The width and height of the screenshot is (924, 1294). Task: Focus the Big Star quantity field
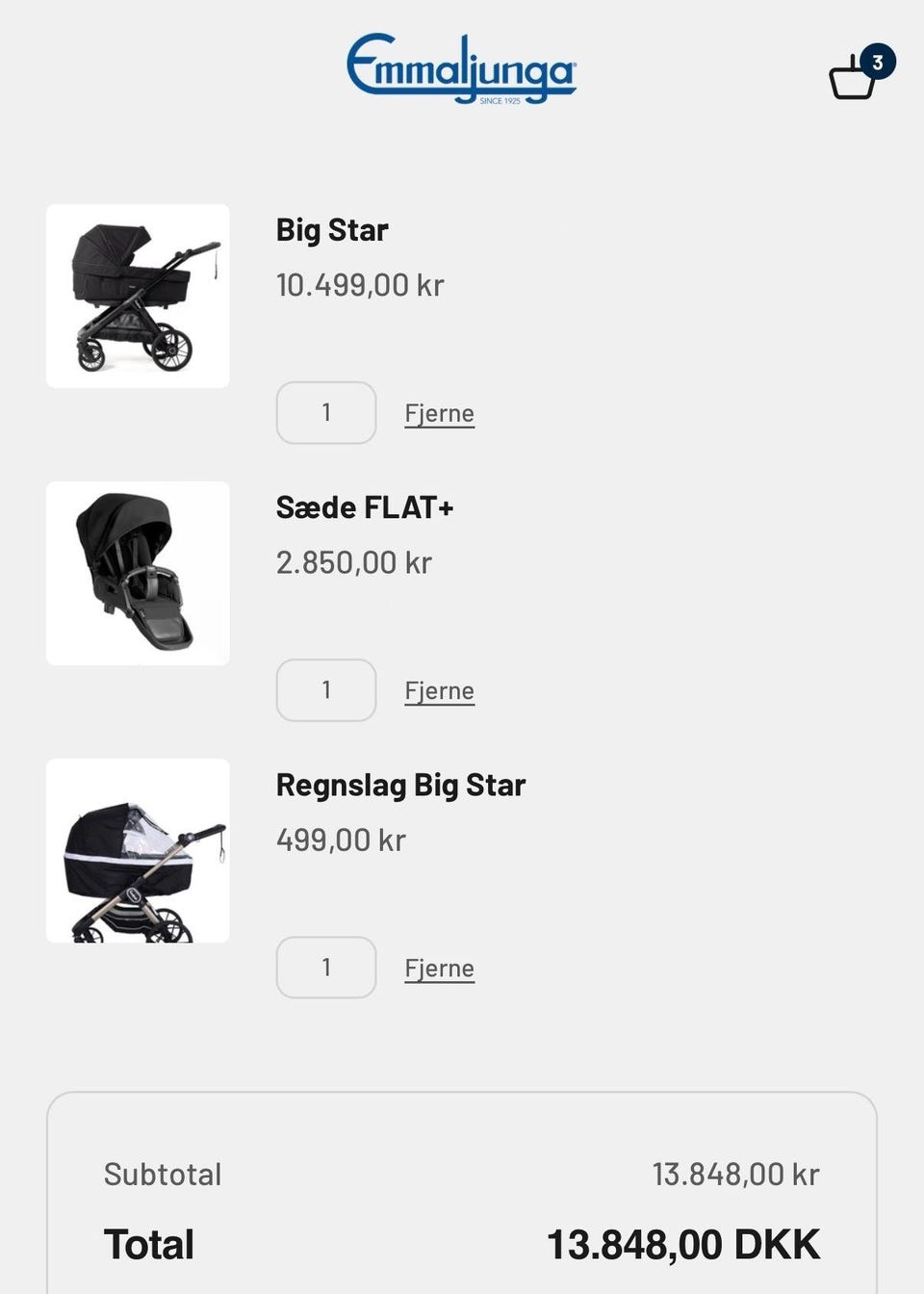pos(326,413)
